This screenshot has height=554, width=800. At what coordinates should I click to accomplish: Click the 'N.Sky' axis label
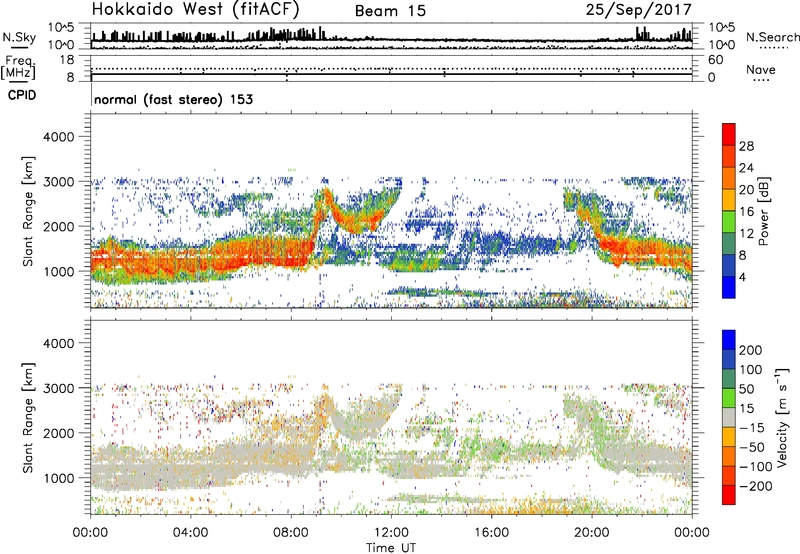pos(19,37)
